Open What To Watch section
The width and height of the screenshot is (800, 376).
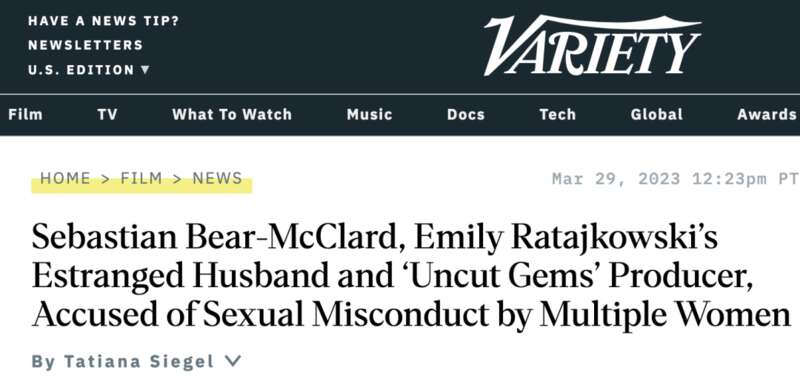(232, 114)
